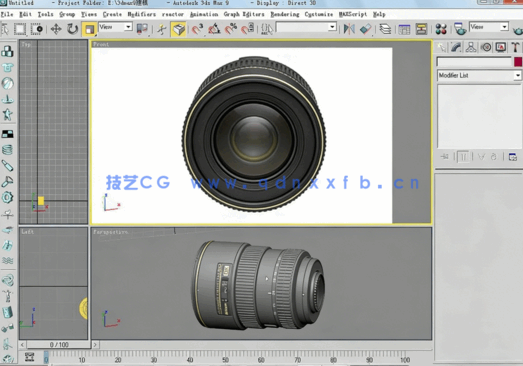Click the Select and Manipulate tool
Image resolution: width=523 pixels, height=366 pixels.
162,29
